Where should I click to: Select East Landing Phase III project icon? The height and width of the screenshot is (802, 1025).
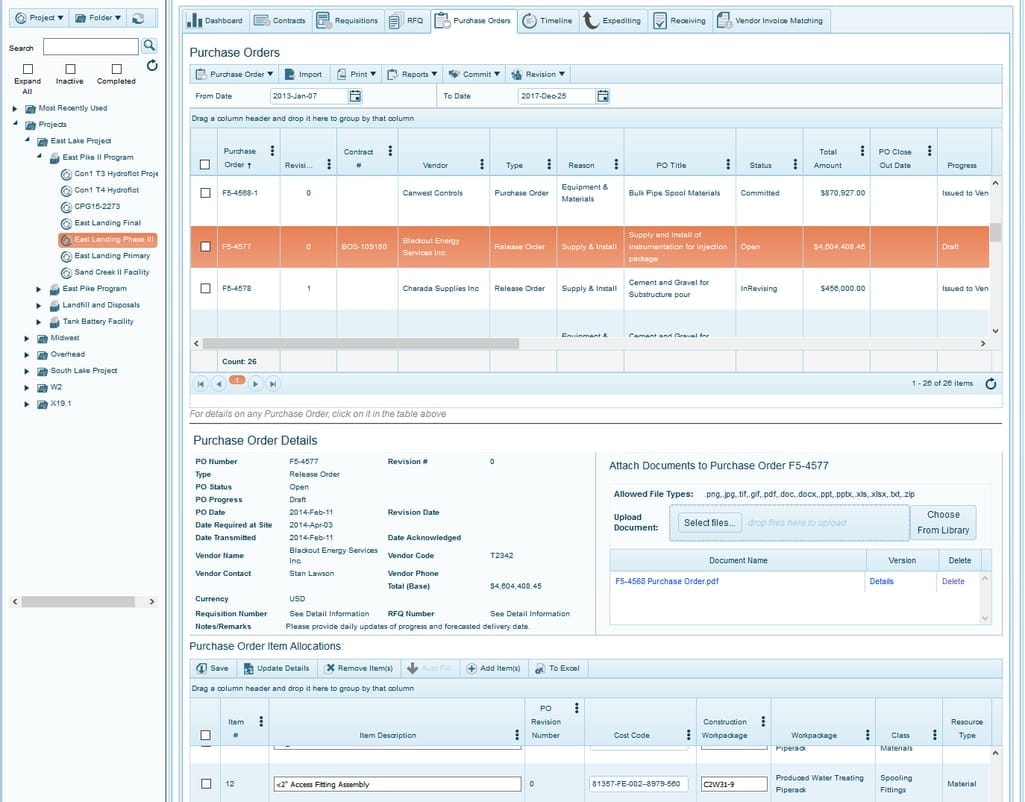(66, 240)
